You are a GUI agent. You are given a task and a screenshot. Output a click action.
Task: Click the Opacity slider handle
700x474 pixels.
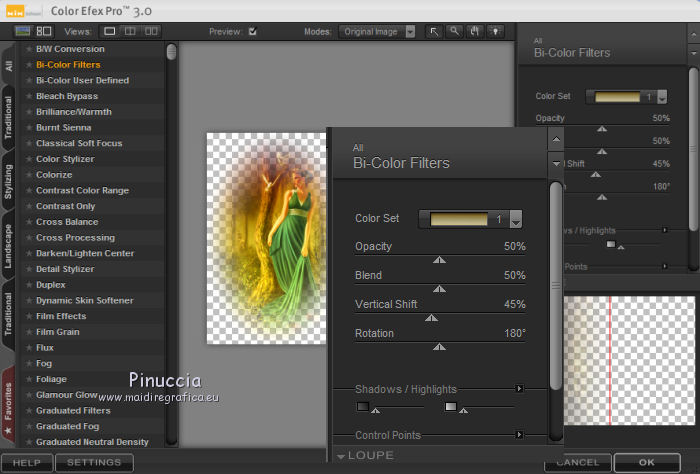(x=438, y=260)
